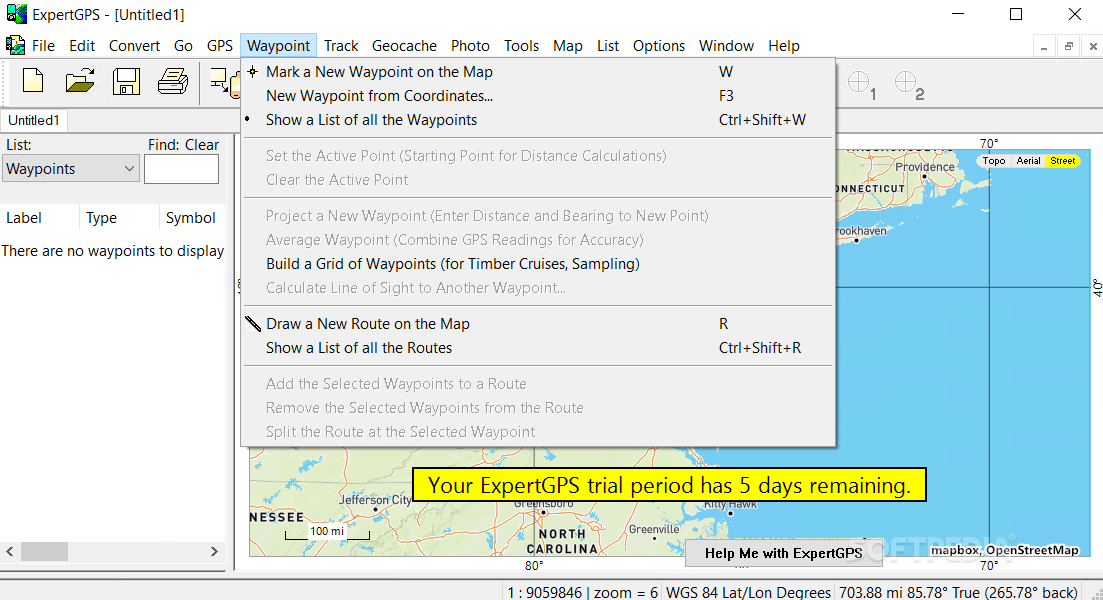Switch map to Street view
The height and width of the screenshot is (600, 1103).
pyautogui.click(x=1062, y=161)
